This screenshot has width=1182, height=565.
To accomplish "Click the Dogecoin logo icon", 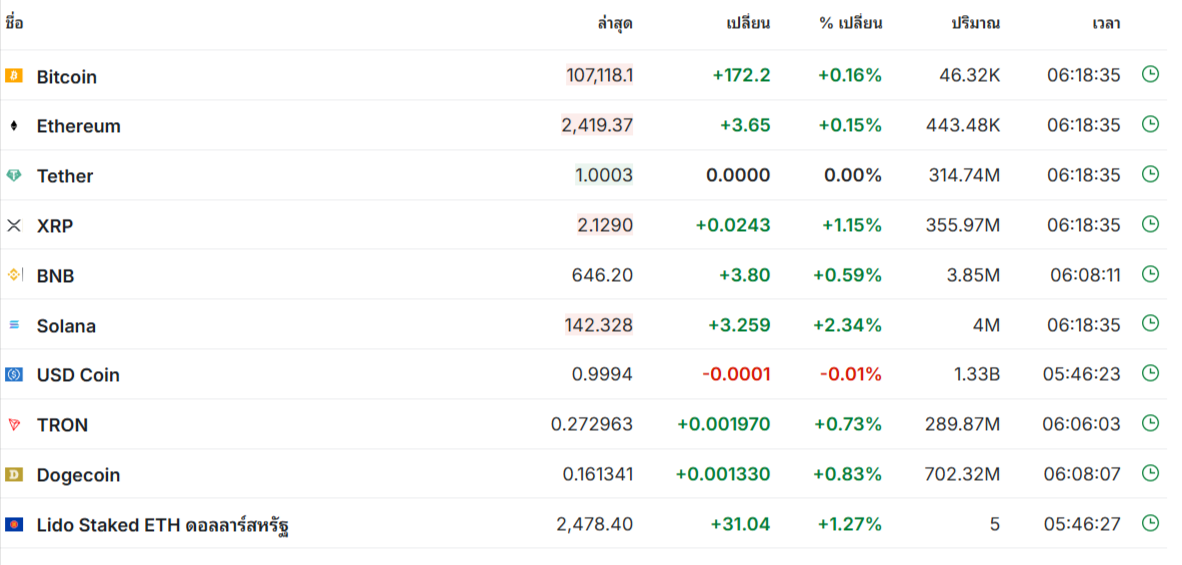I will [14, 474].
